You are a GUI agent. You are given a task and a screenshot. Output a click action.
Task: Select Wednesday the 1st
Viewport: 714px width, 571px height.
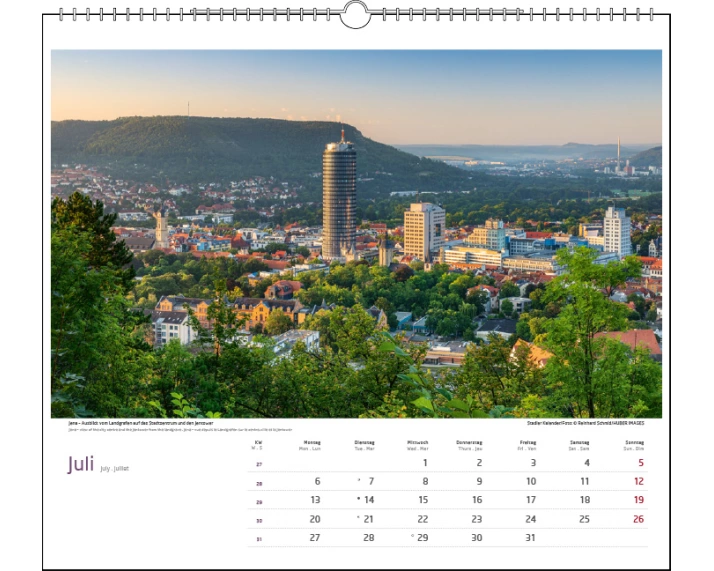click(x=424, y=463)
